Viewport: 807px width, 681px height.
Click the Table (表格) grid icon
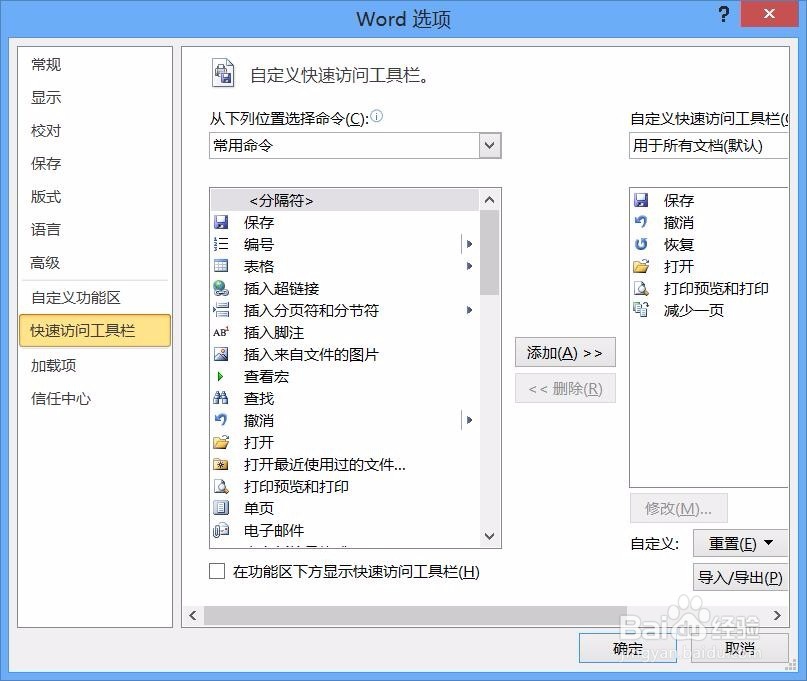tap(221, 266)
